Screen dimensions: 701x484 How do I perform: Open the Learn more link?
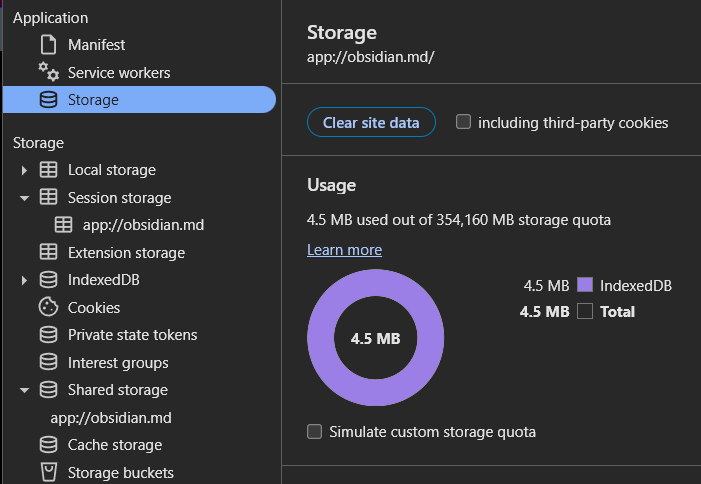coord(344,250)
